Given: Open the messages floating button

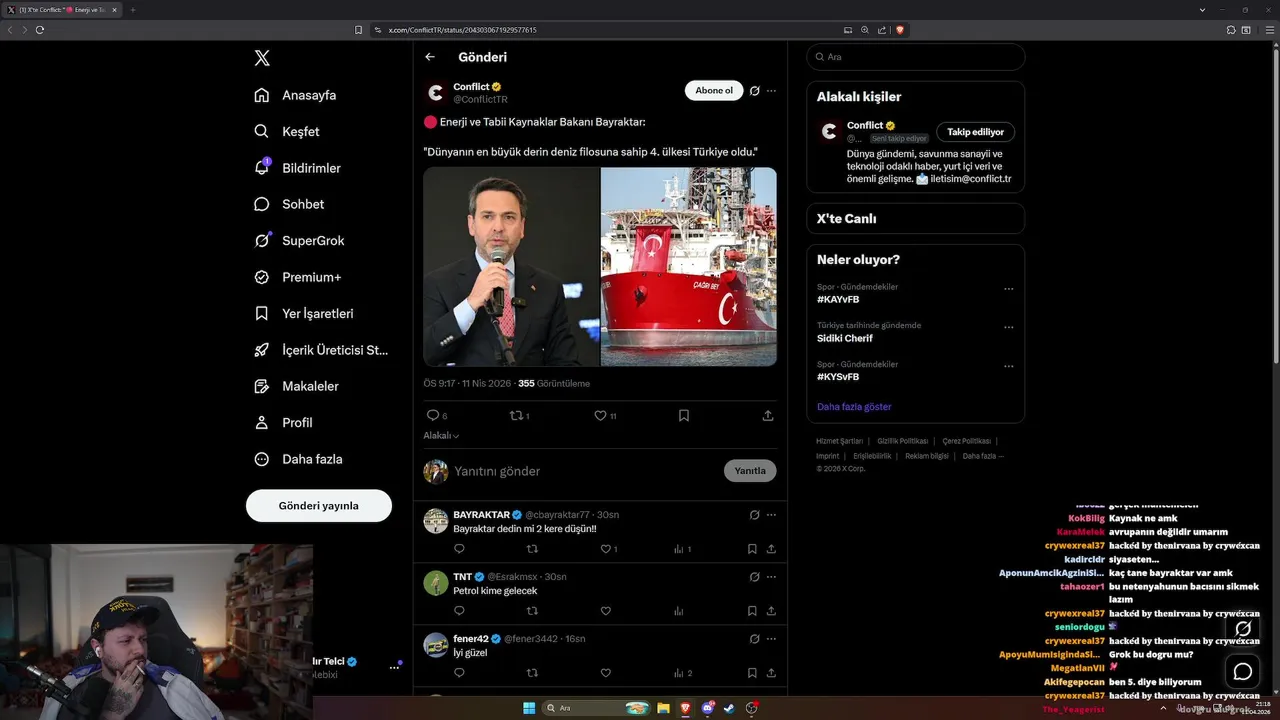Looking at the screenshot, I should [x=1243, y=672].
